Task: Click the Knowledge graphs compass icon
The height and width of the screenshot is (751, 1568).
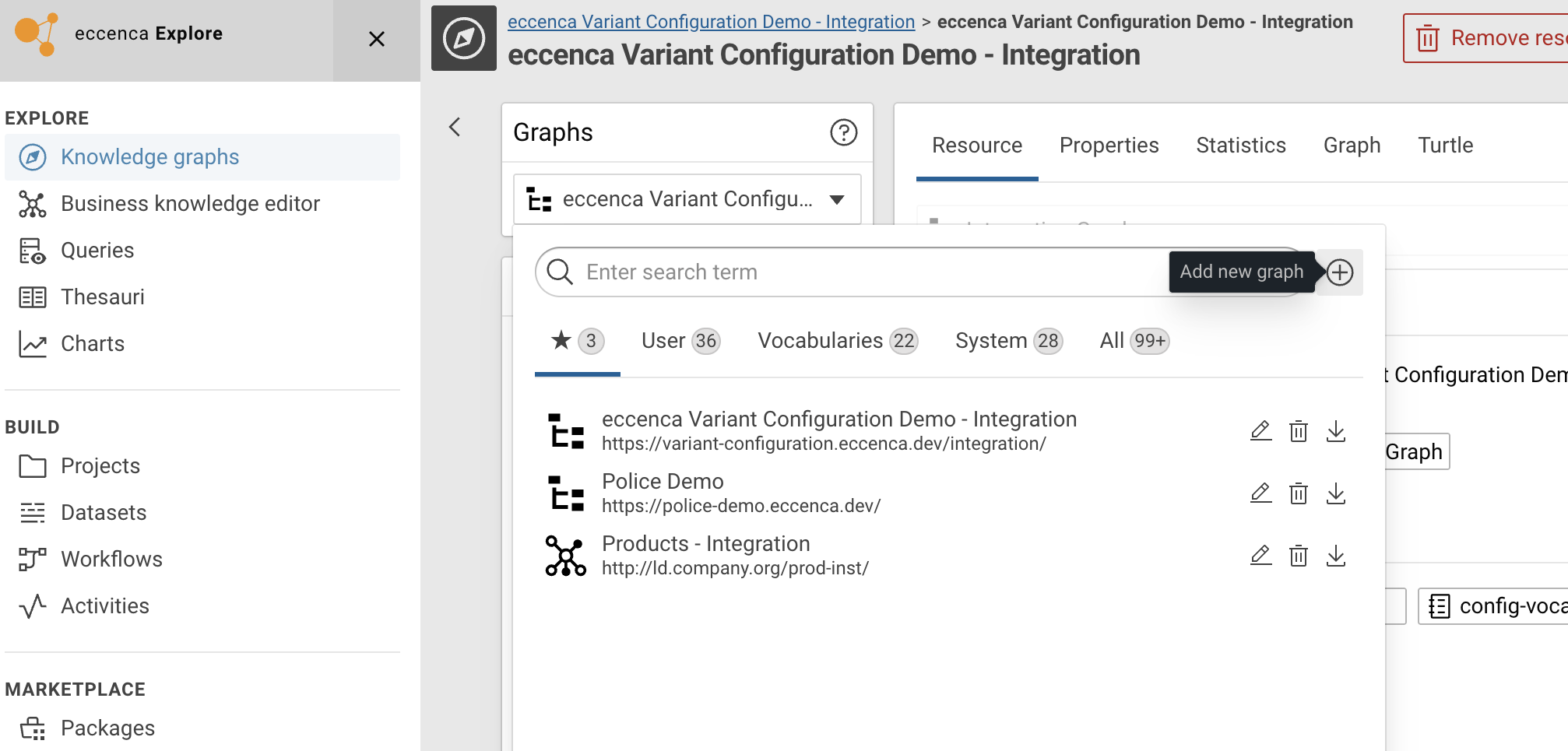Action: (x=33, y=157)
